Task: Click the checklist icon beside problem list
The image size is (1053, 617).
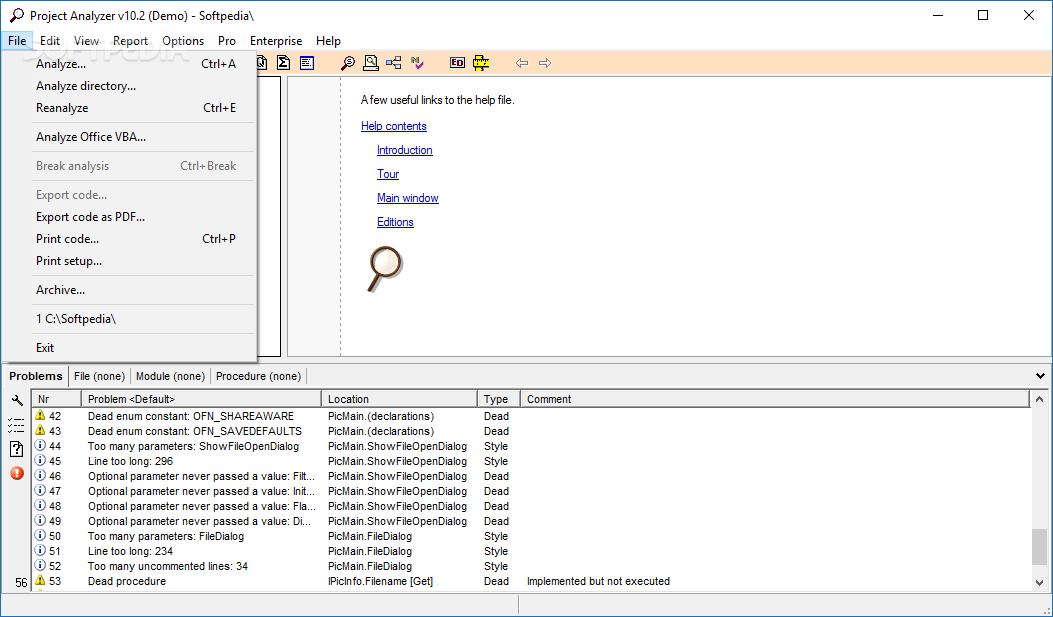Action: [16, 425]
